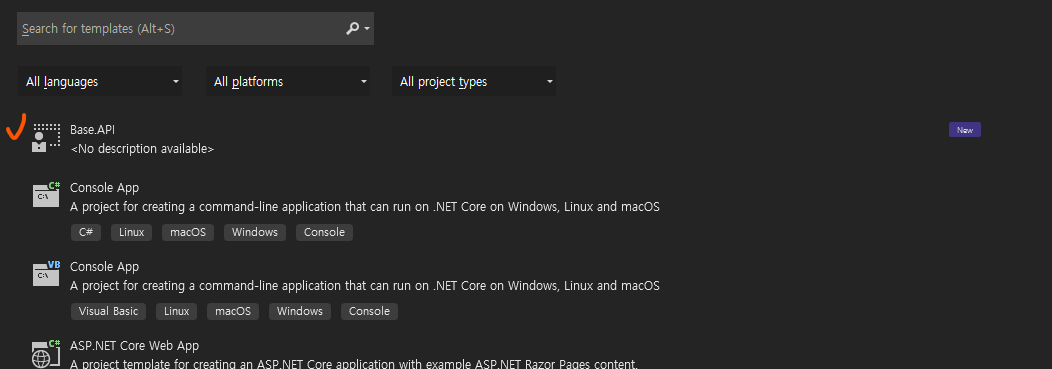The width and height of the screenshot is (1052, 369).
Task: Click the C# tag under Console App
Action: pos(86,232)
